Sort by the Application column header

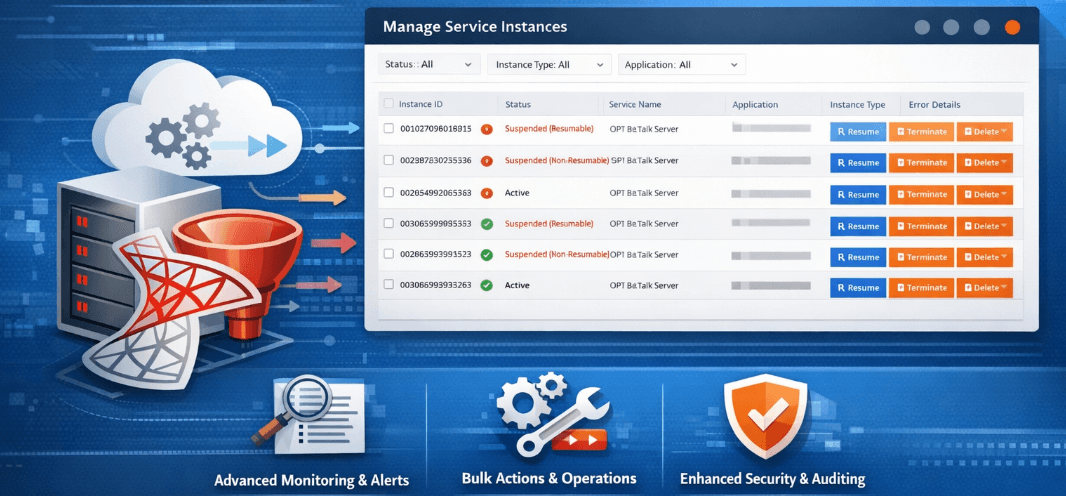coord(755,105)
